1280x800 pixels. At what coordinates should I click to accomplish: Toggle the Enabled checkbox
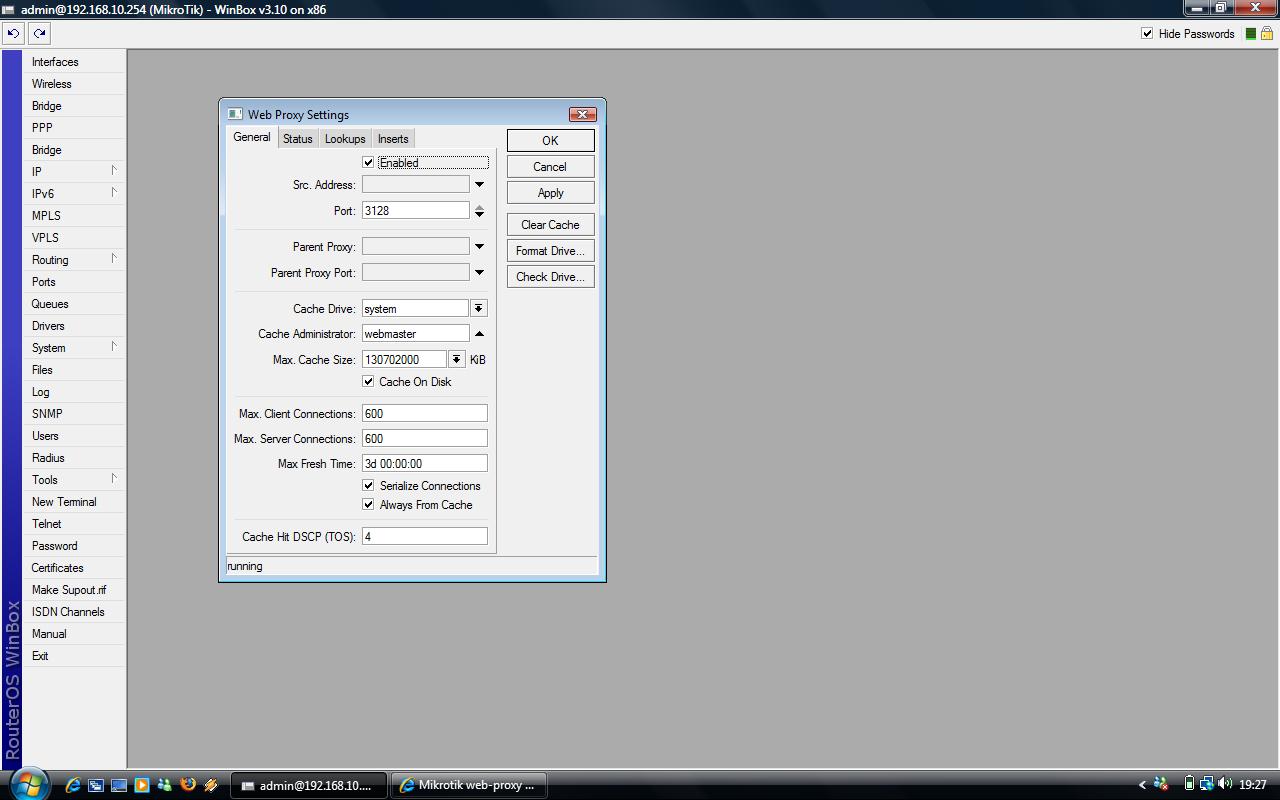(368, 162)
